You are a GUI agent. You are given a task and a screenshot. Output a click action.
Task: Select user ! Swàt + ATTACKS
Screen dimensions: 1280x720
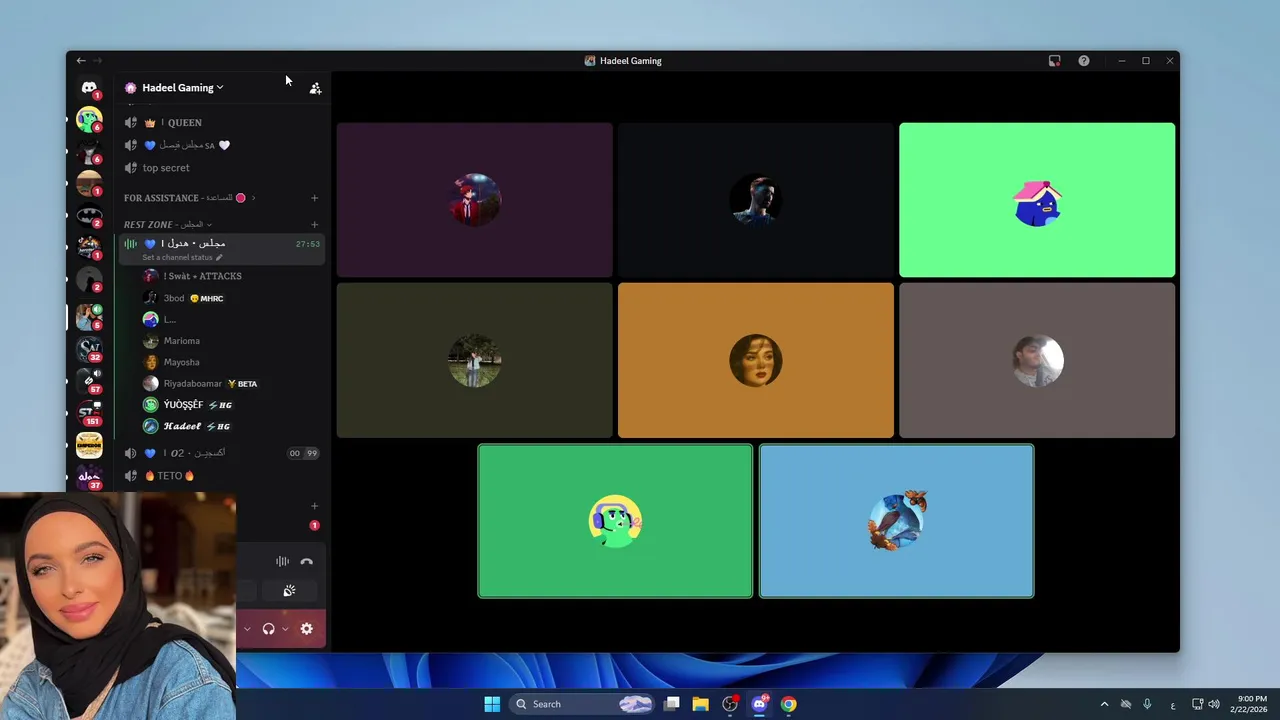pos(232,276)
